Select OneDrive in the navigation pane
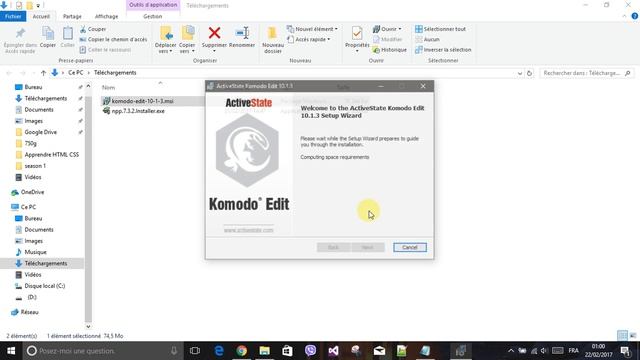 [32, 192]
